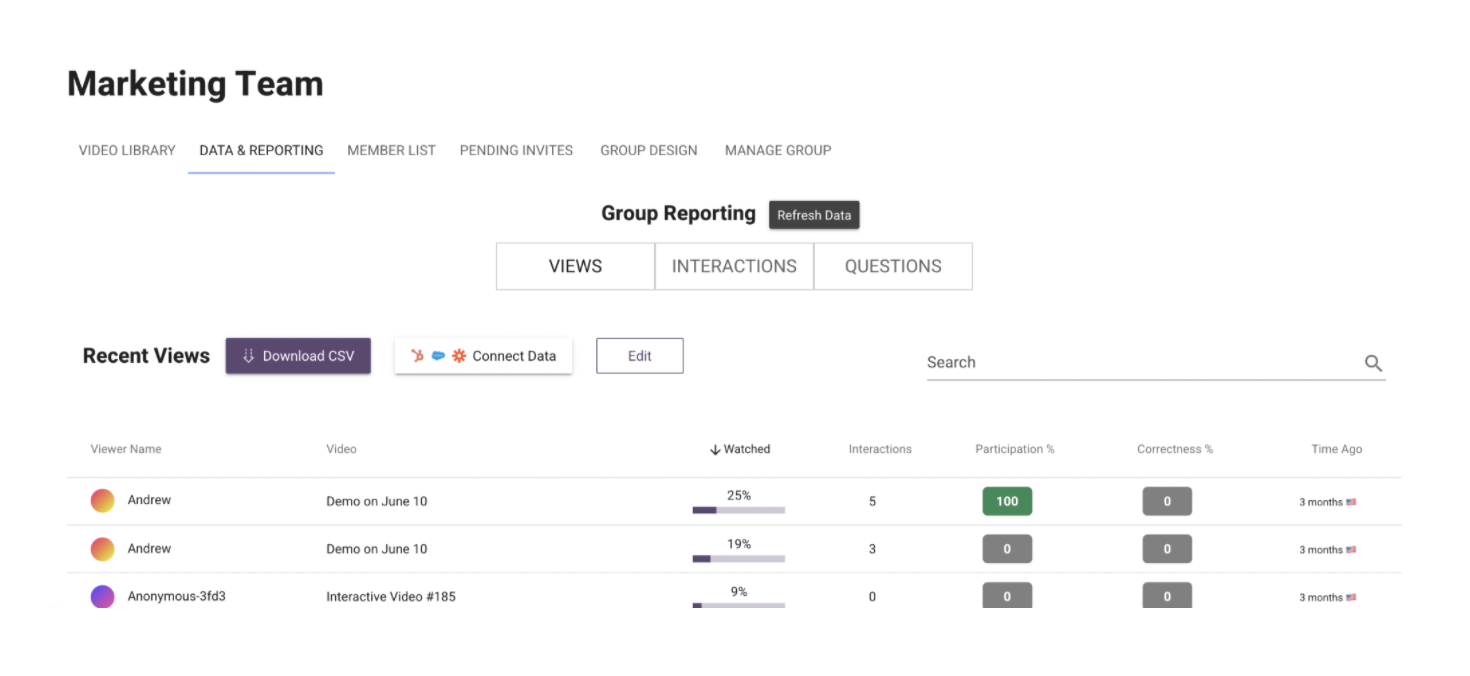This screenshot has width=1470, height=676.
Task: Click Andrew's avatar in the first row
Action: click(103, 500)
